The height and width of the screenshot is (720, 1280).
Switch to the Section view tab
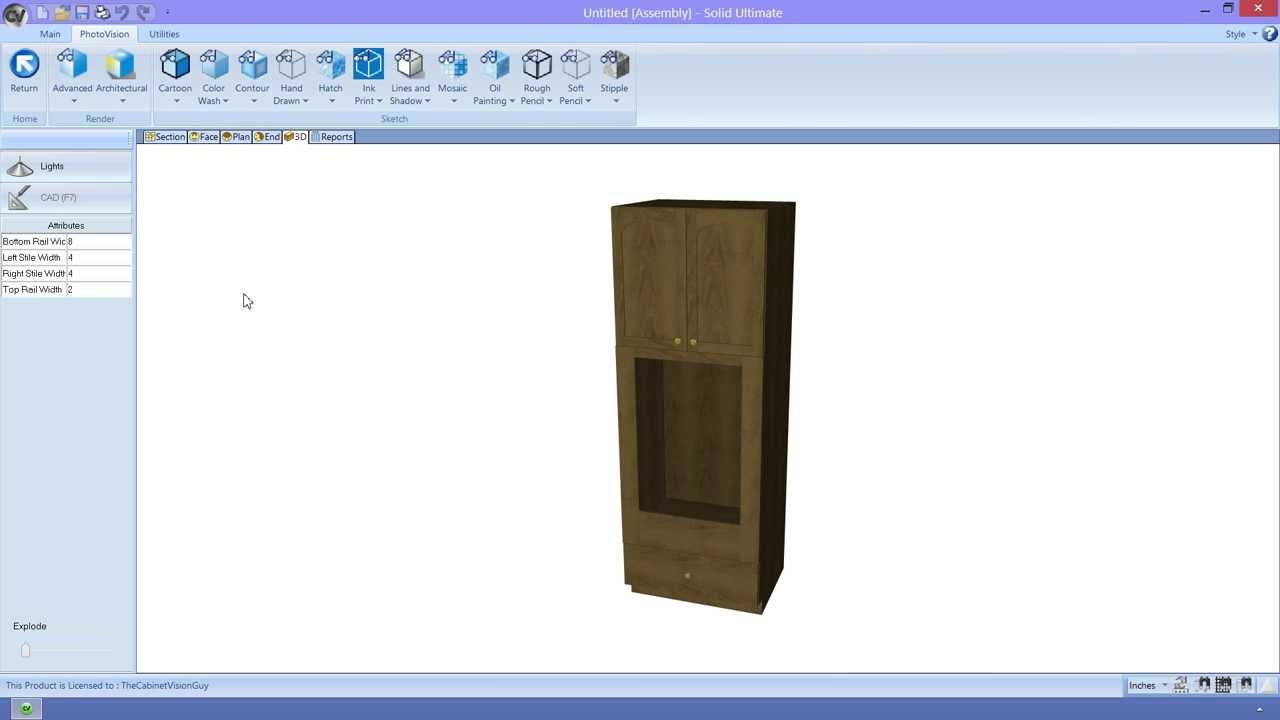click(165, 137)
